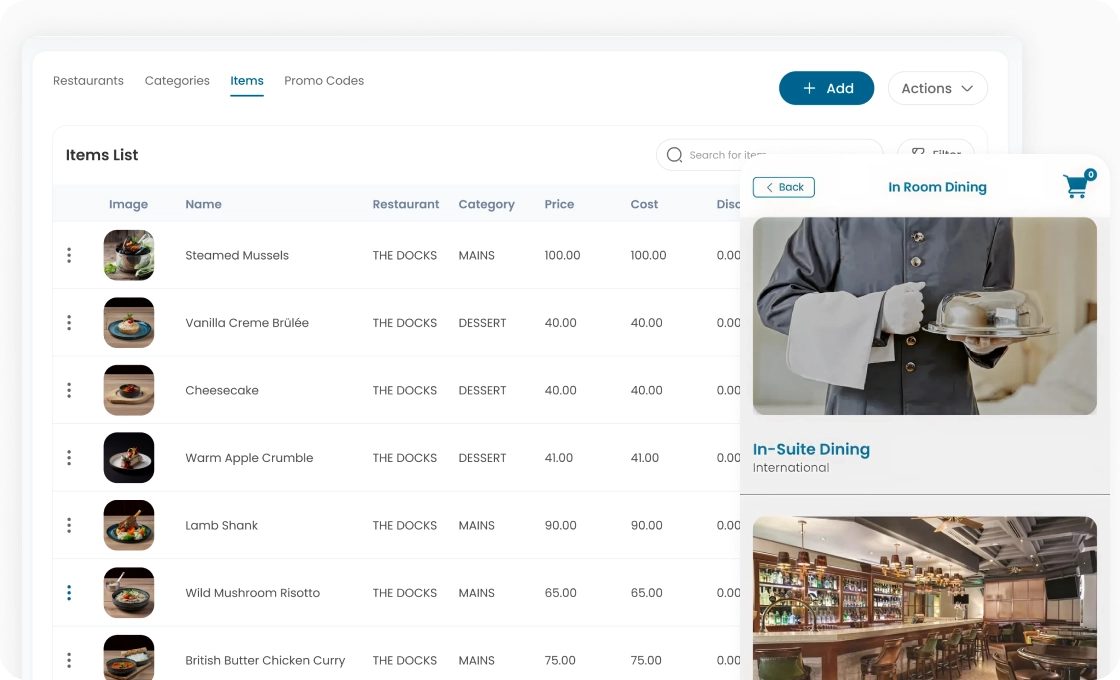Select the In-Suite Dining restaurant image
Image resolution: width=1120 pixels, height=680 pixels.
924,316
